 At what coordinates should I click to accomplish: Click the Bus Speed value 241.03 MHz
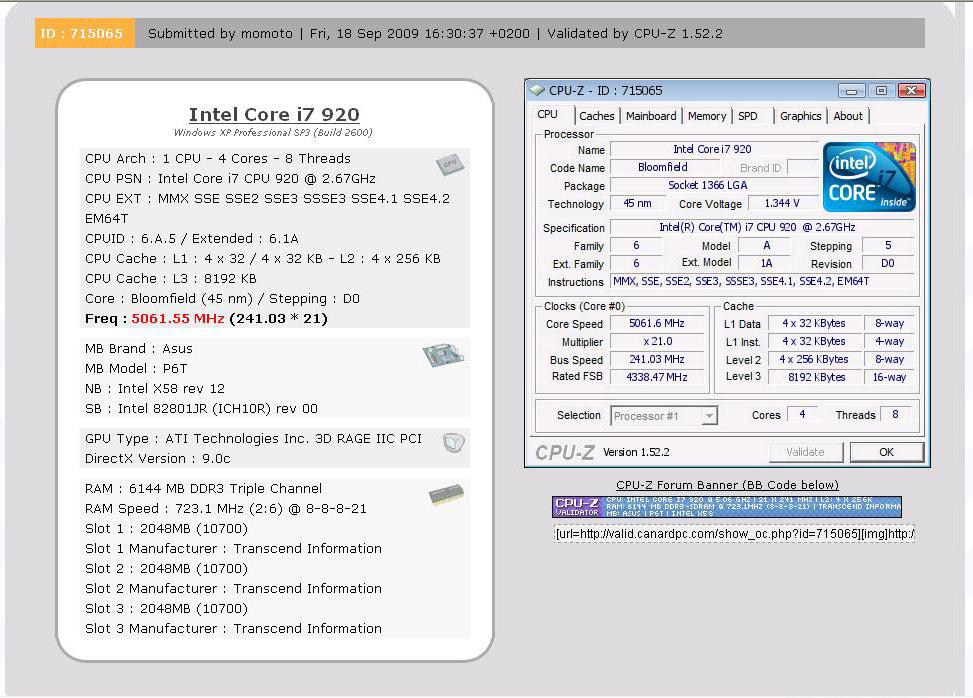[x=657, y=359]
